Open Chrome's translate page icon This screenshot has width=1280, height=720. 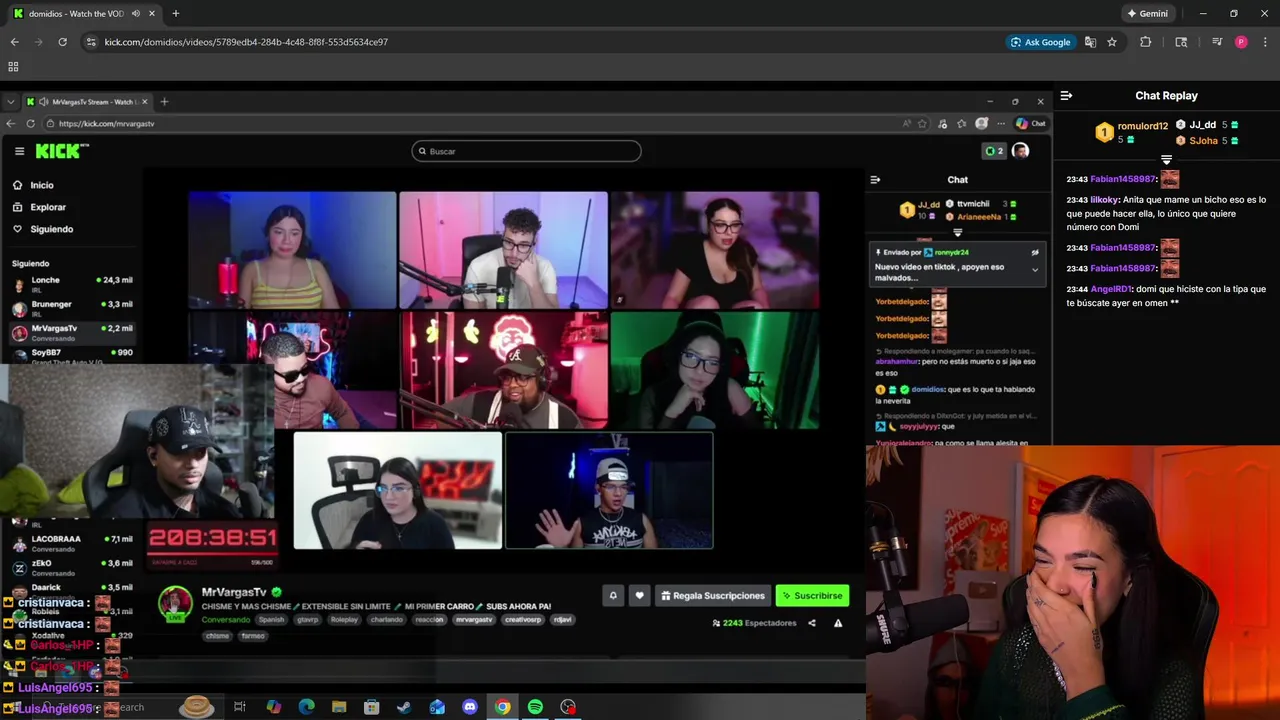tap(1090, 42)
